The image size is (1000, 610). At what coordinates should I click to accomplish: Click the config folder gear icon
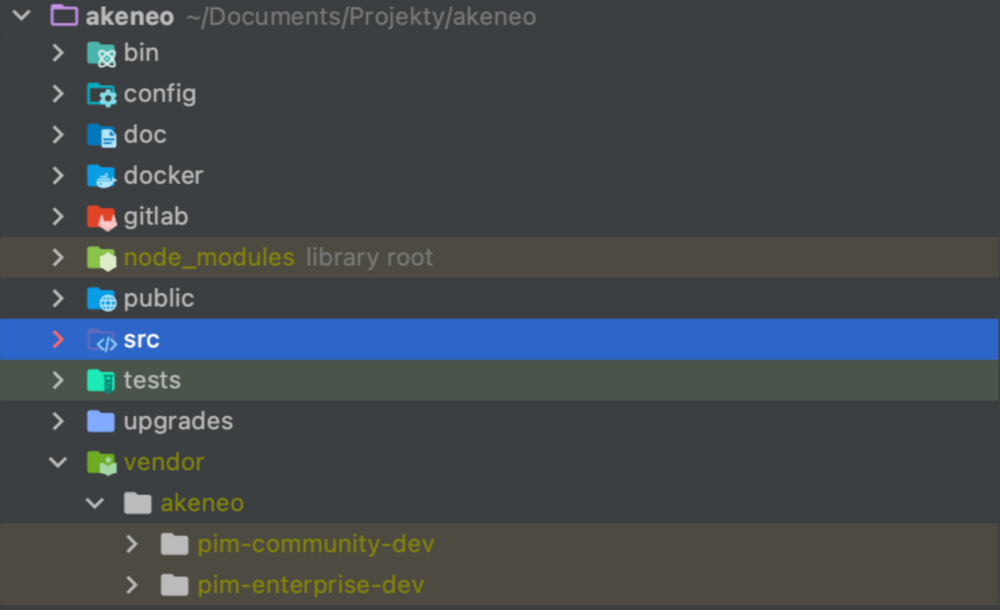pyautogui.click(x=101, y=95)
